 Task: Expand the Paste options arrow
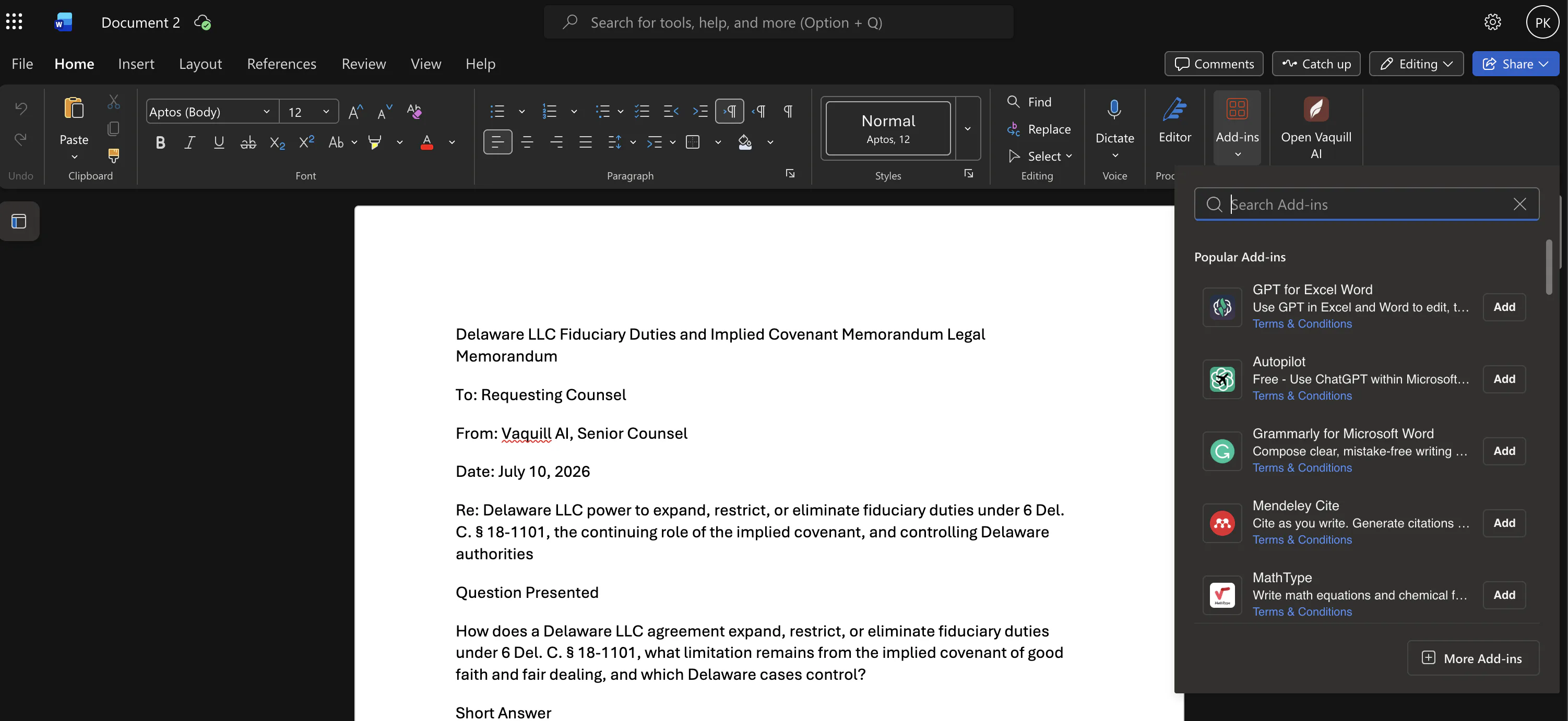pos(74,157)
